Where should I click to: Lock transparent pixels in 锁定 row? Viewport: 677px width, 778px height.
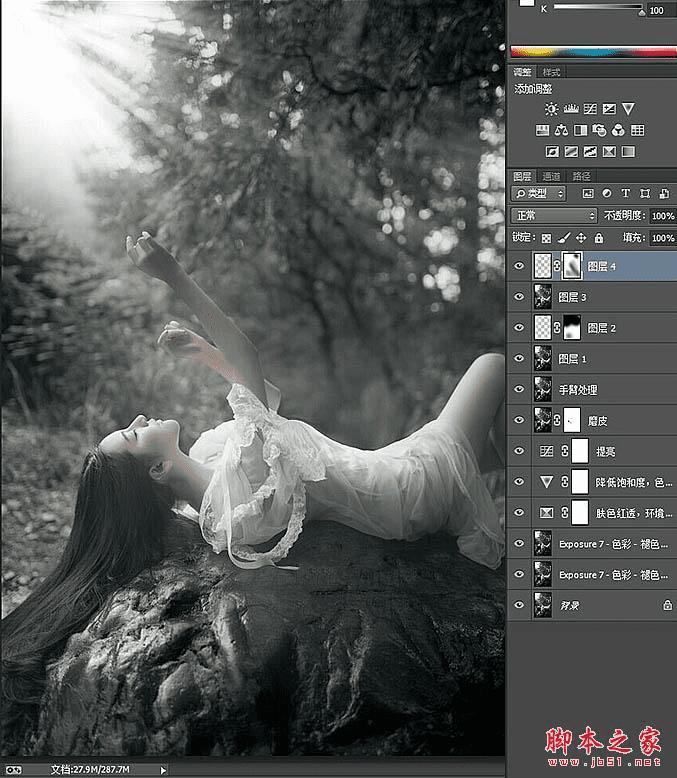click(x=546, y=238)
